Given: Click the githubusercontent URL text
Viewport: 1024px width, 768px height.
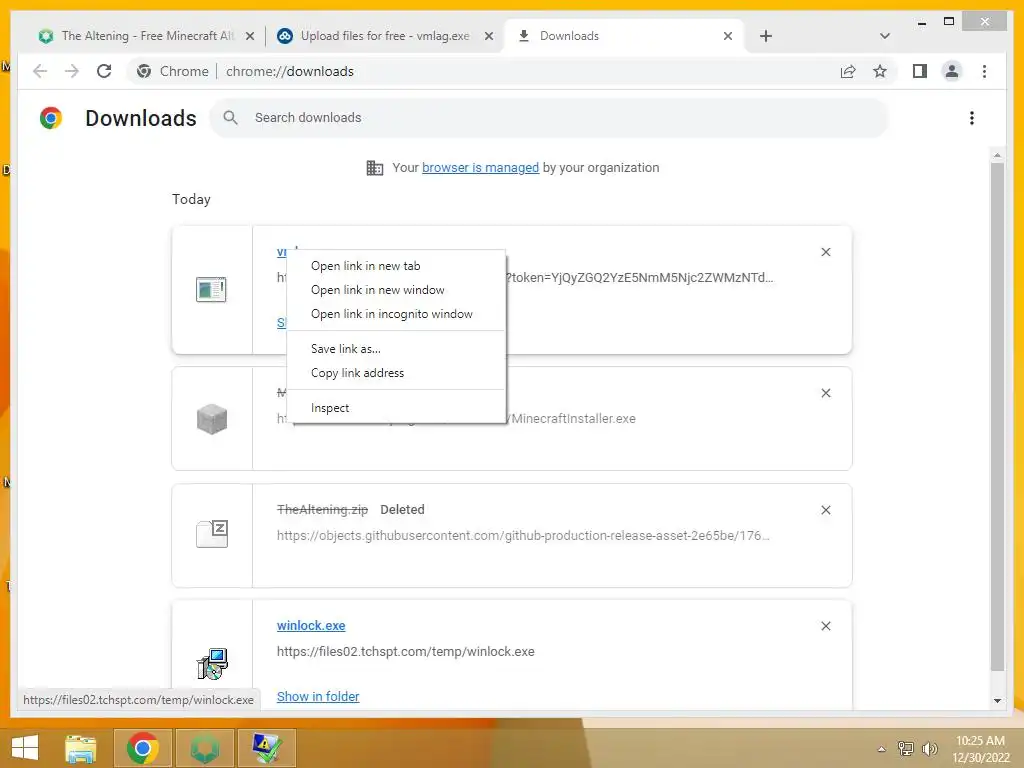Looking at the screenshot, I should tap(523, 536).
